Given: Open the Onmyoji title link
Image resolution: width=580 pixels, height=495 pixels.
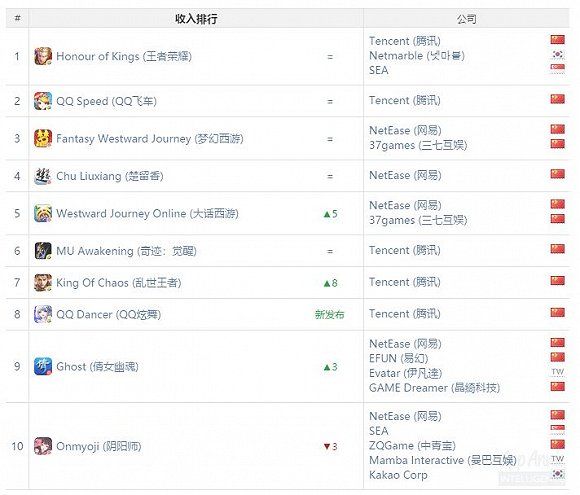Looking at the screenshot, I should coord(99,446).
